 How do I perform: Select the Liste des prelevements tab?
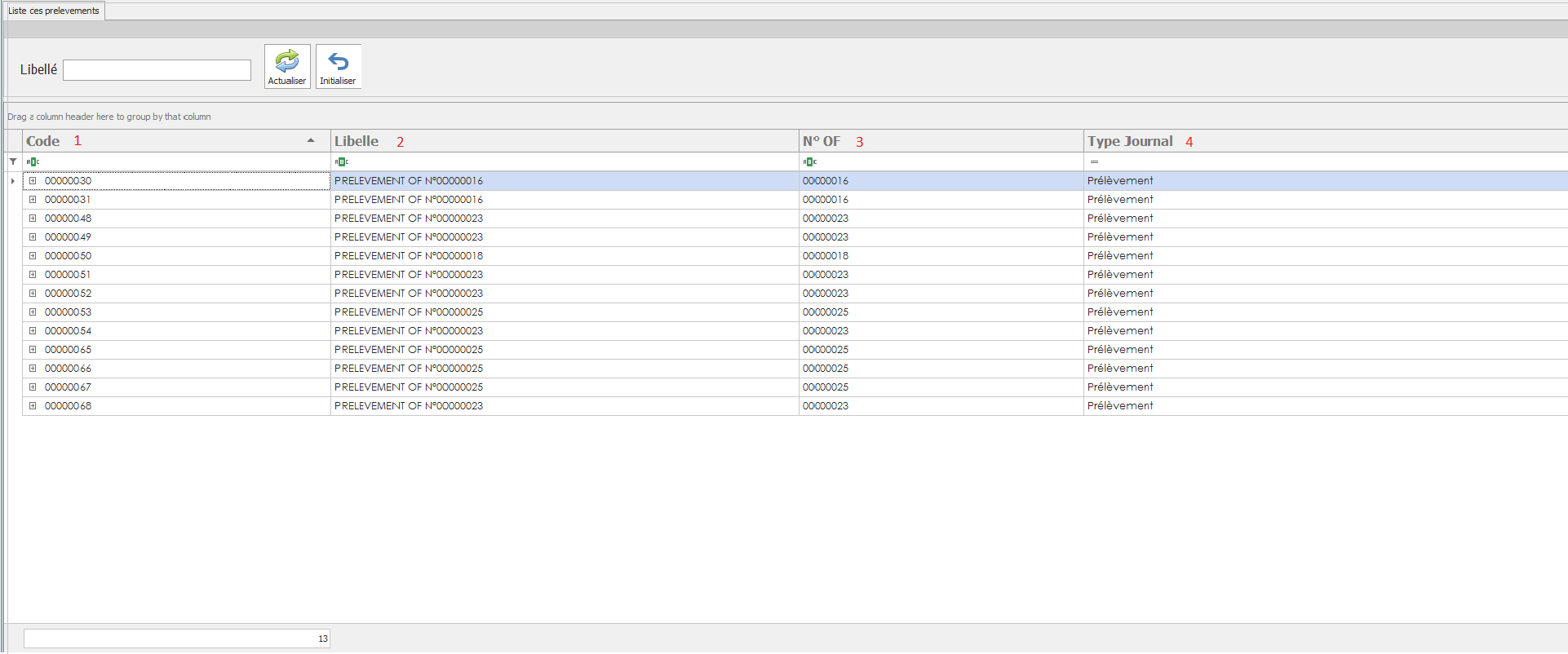click(54, 11)
